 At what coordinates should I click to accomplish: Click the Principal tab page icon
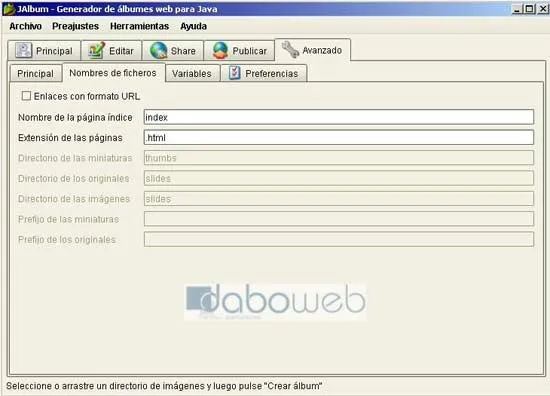tap(24, 51)
